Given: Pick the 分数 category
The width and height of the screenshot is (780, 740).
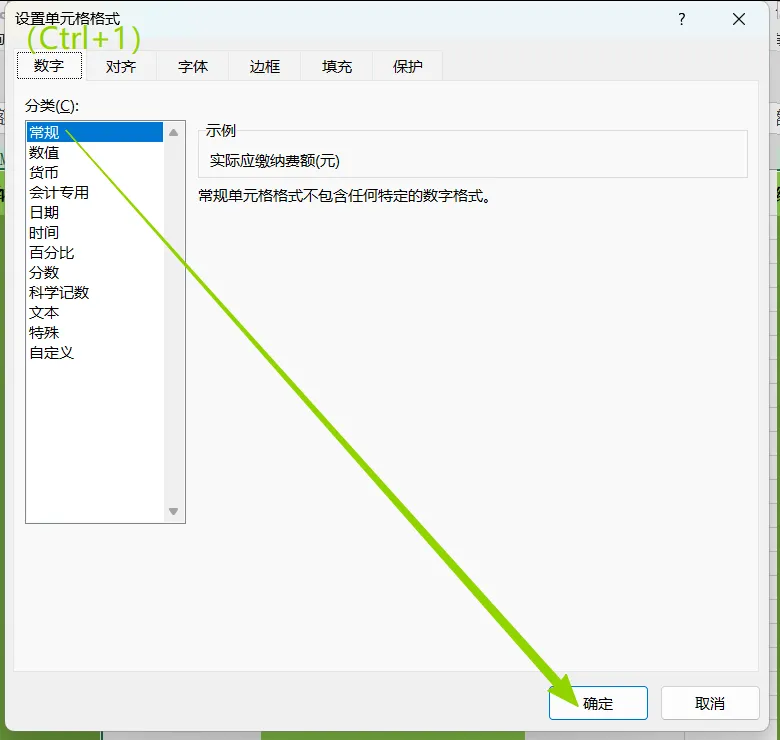Looking at the screenshot, I should tap(95, 272).
